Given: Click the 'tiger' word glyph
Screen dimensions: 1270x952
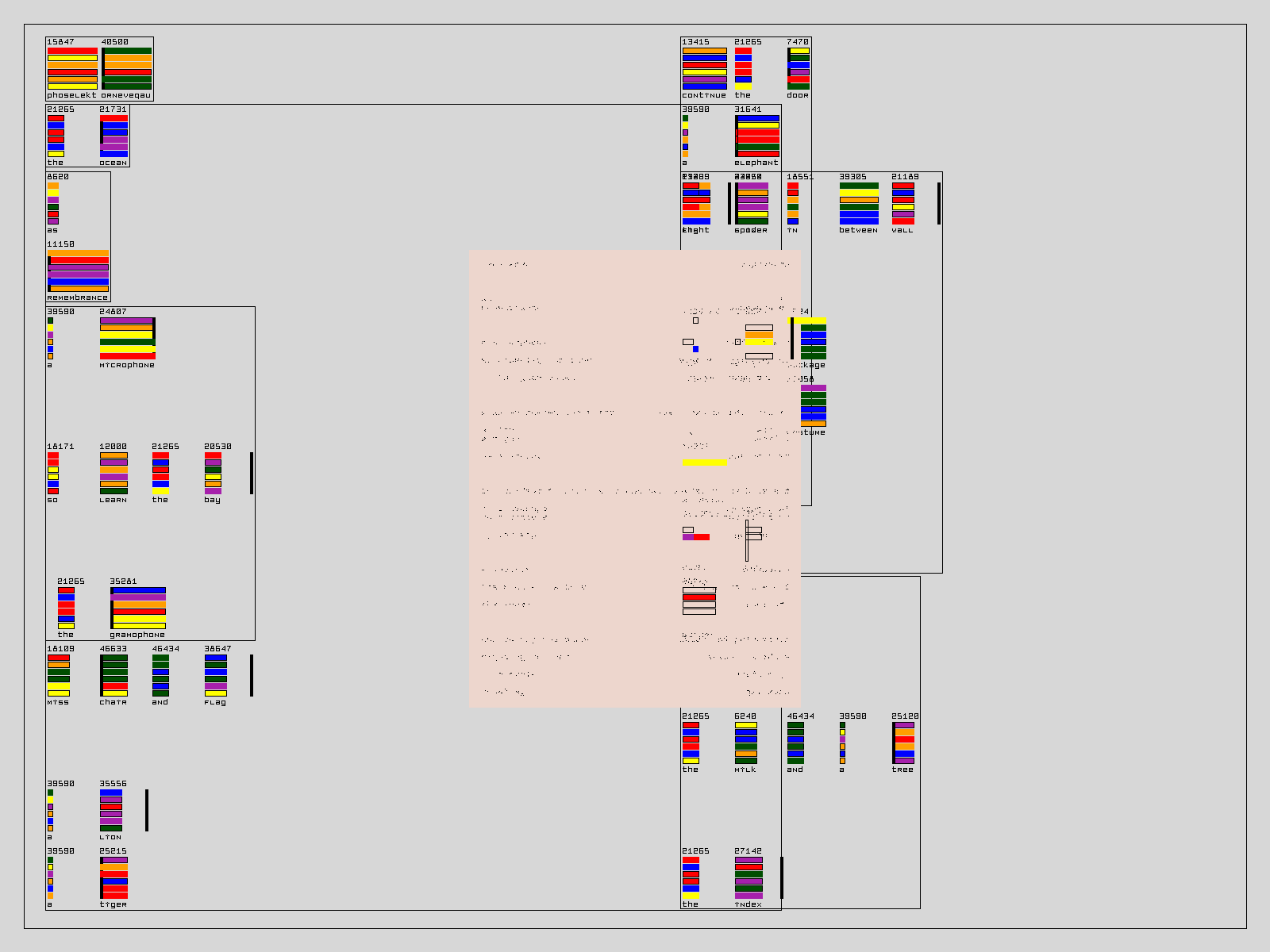Looking at the screenshot, I should click(x=114, y=878).
